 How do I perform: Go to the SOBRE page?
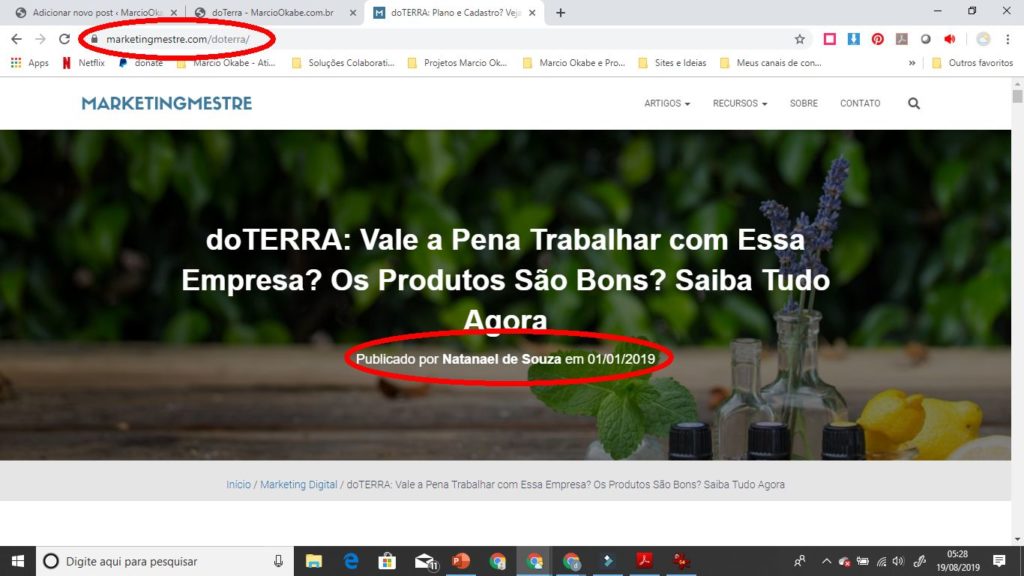click(803, 103)
